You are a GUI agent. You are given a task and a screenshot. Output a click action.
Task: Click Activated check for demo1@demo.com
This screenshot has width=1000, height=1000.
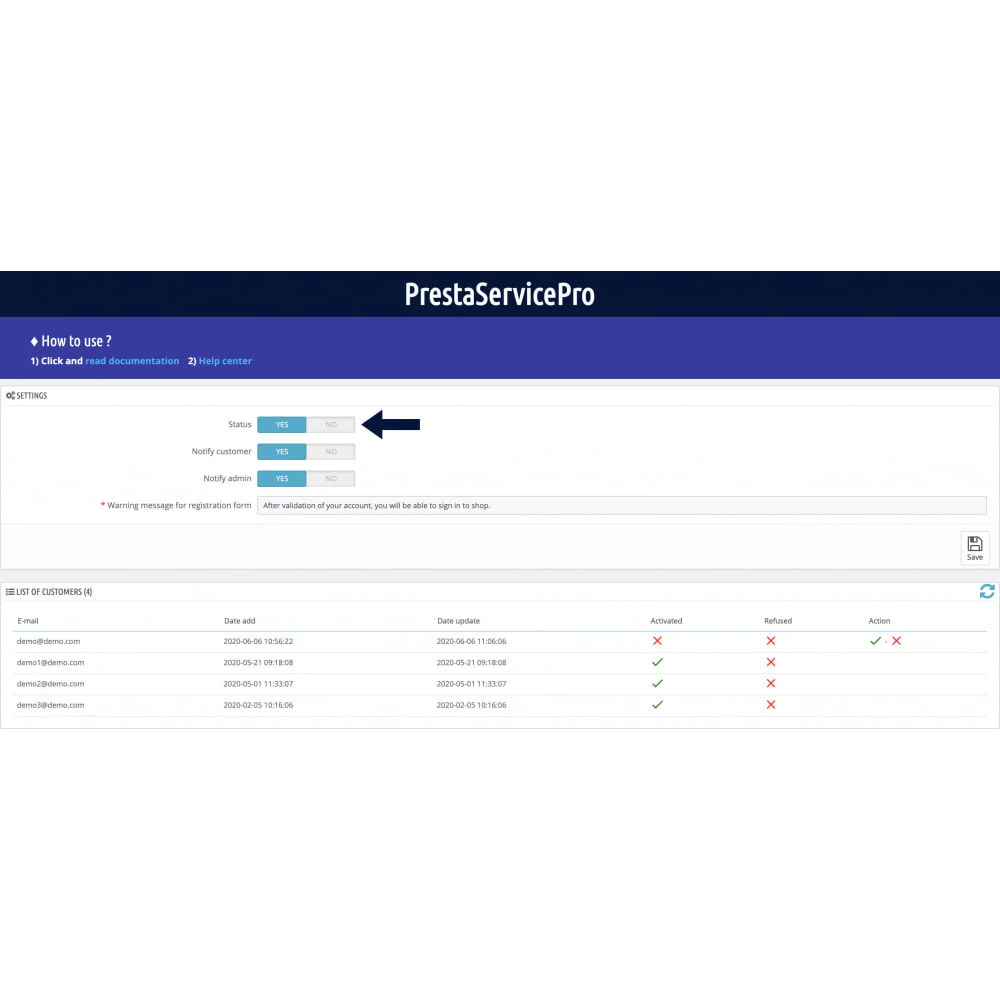(x=657, y=662)
